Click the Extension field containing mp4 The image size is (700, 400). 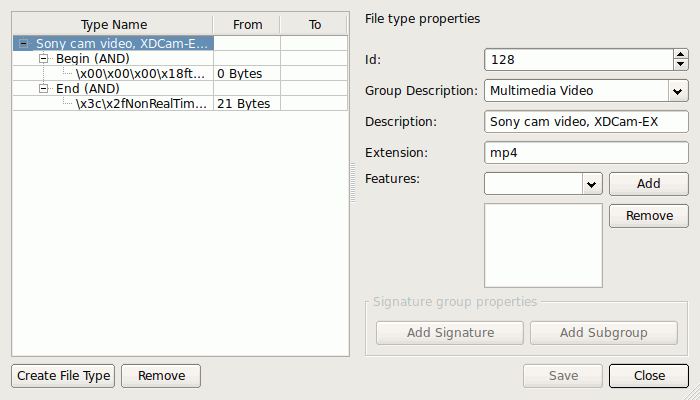[586, 153]
